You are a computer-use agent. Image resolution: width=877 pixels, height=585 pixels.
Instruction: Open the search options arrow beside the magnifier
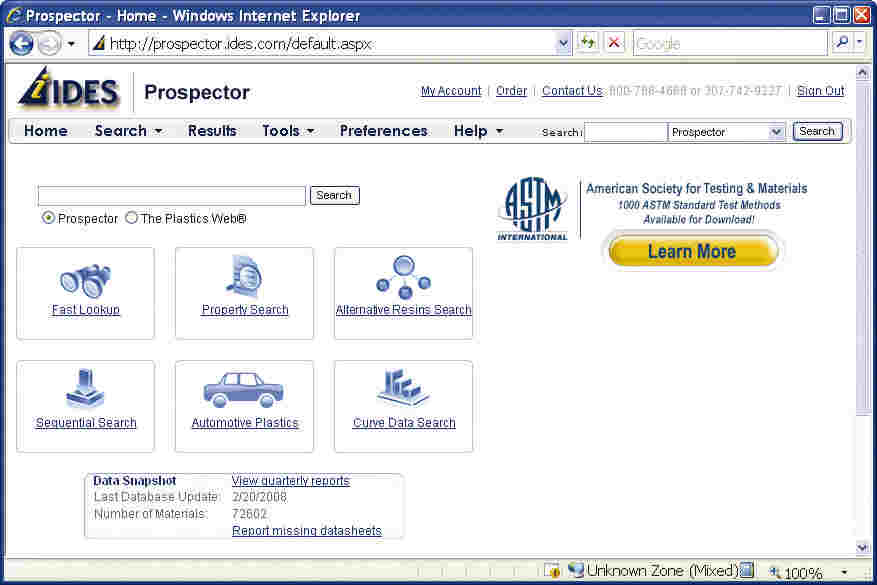860,43
